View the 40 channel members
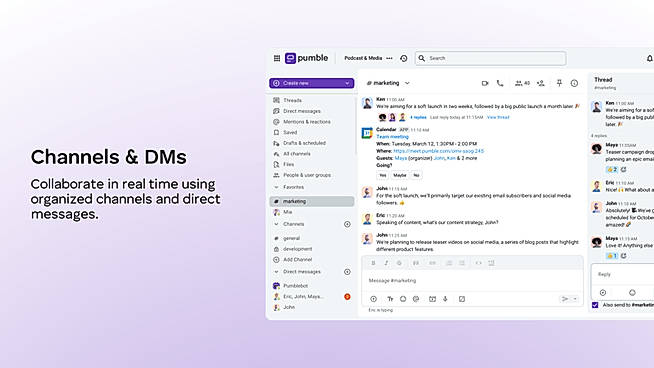This screenshot has height=368, width=654. click(522, 83)
